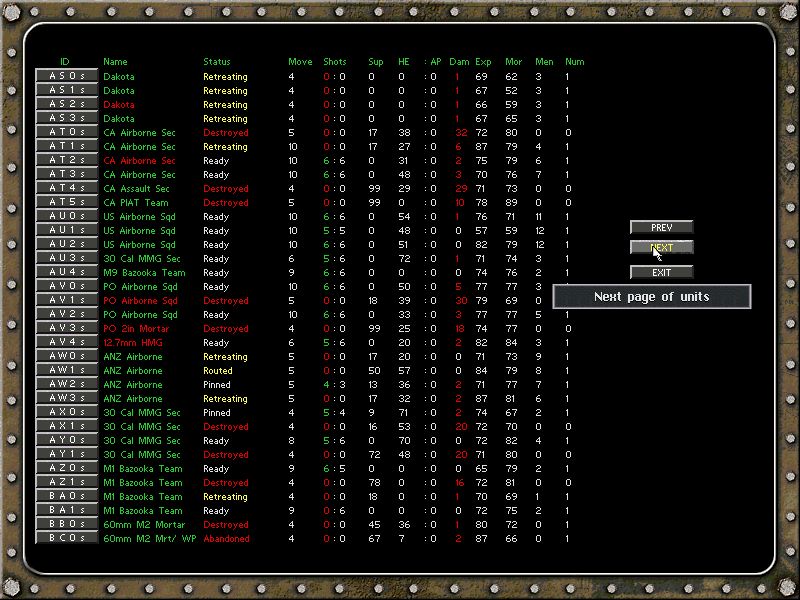Select unit ID button AX0
Screen dimensions: 800x600
[66, 412]
